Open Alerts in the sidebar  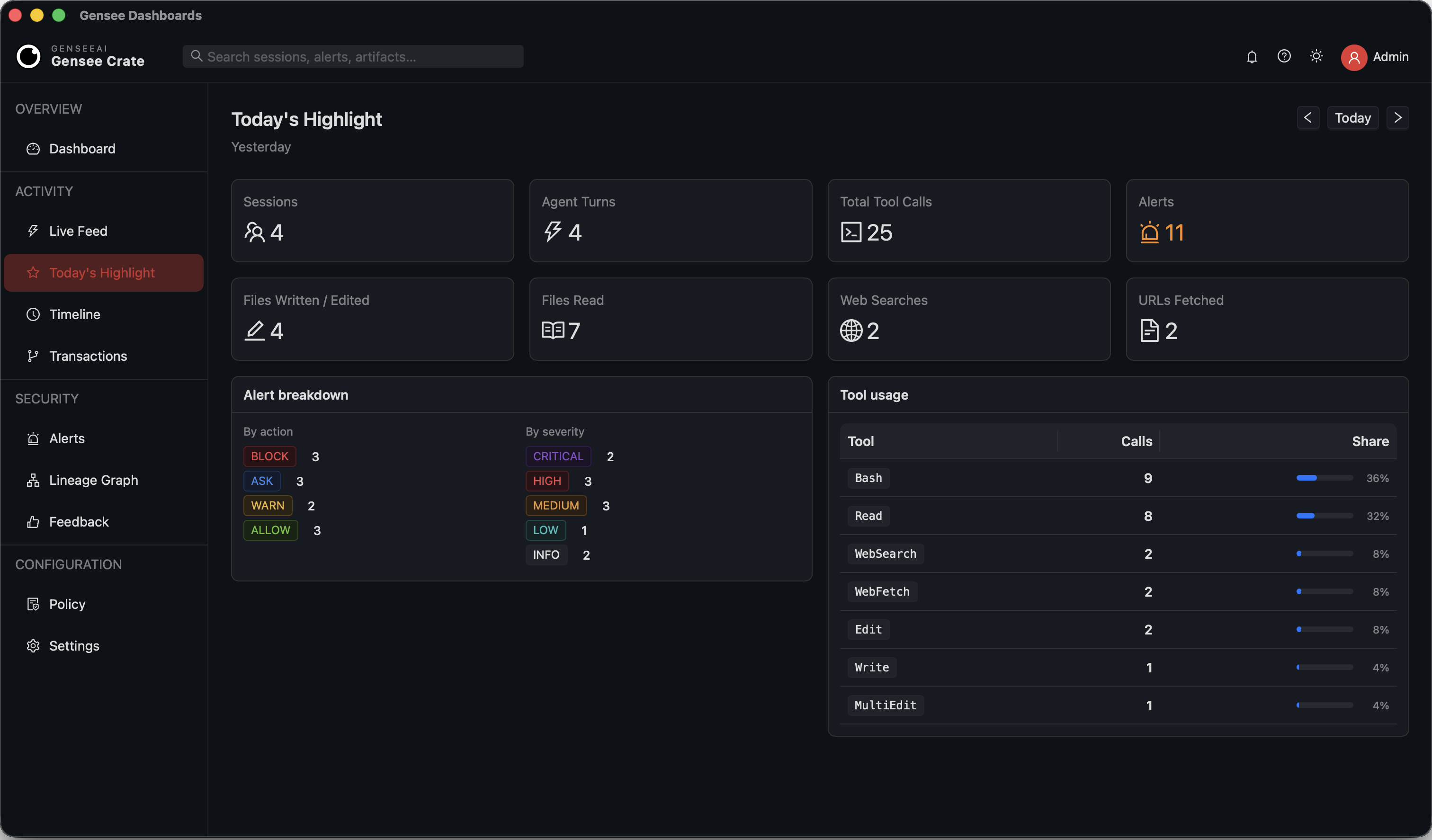click(x=104, y=438)
